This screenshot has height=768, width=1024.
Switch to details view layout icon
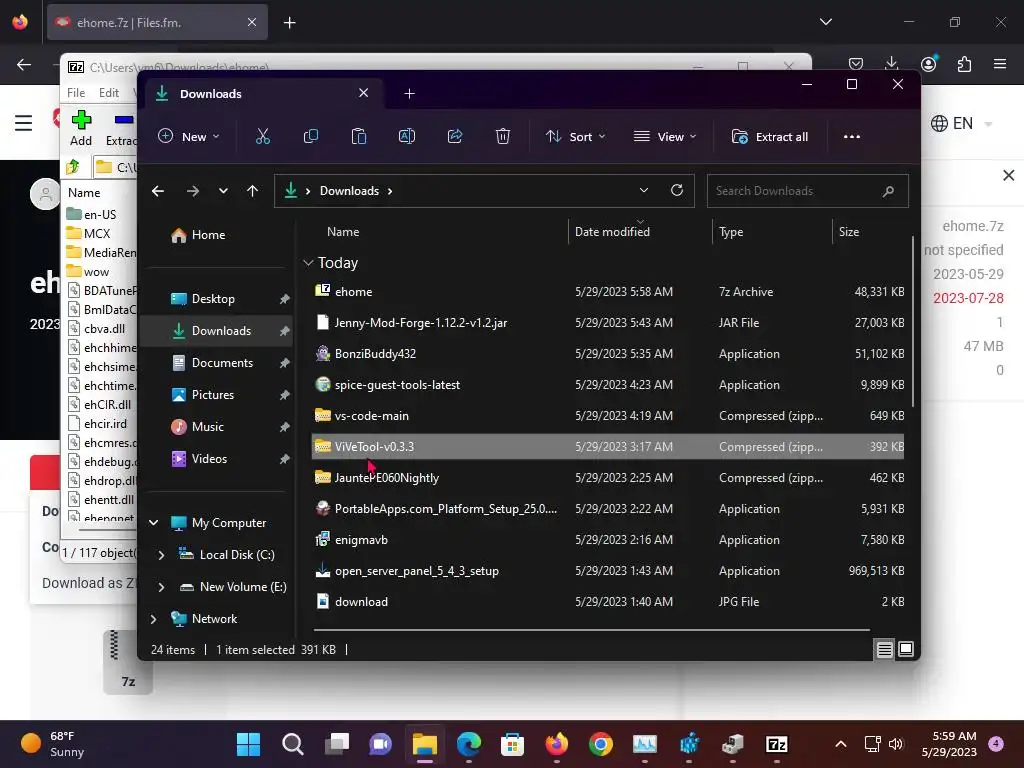[x=884, y=649]
